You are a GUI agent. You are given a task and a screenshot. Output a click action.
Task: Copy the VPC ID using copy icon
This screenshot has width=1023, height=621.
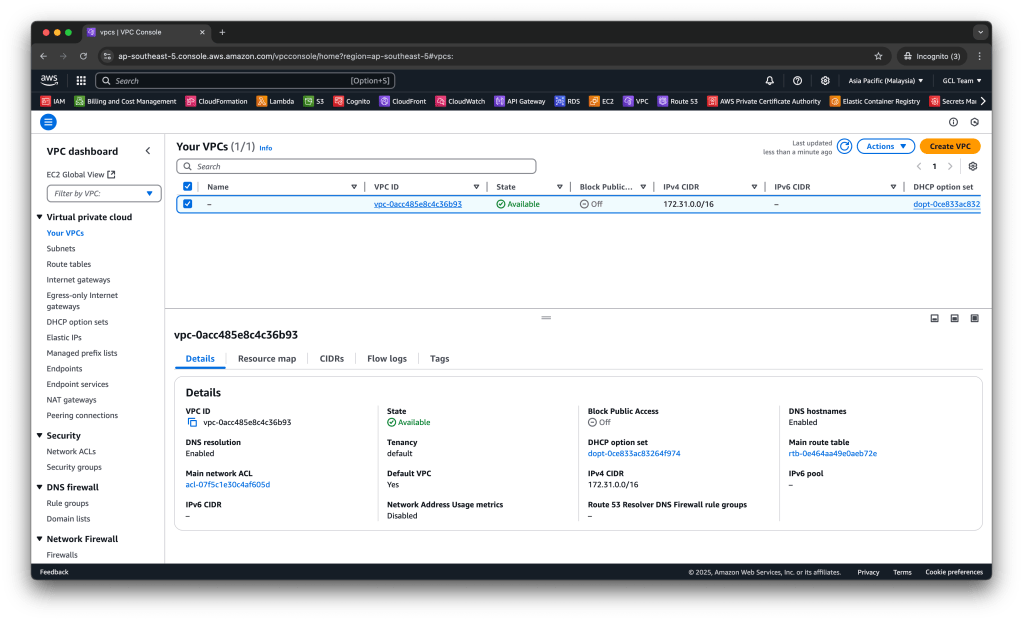pyautogui.click(x=192, y=423)
